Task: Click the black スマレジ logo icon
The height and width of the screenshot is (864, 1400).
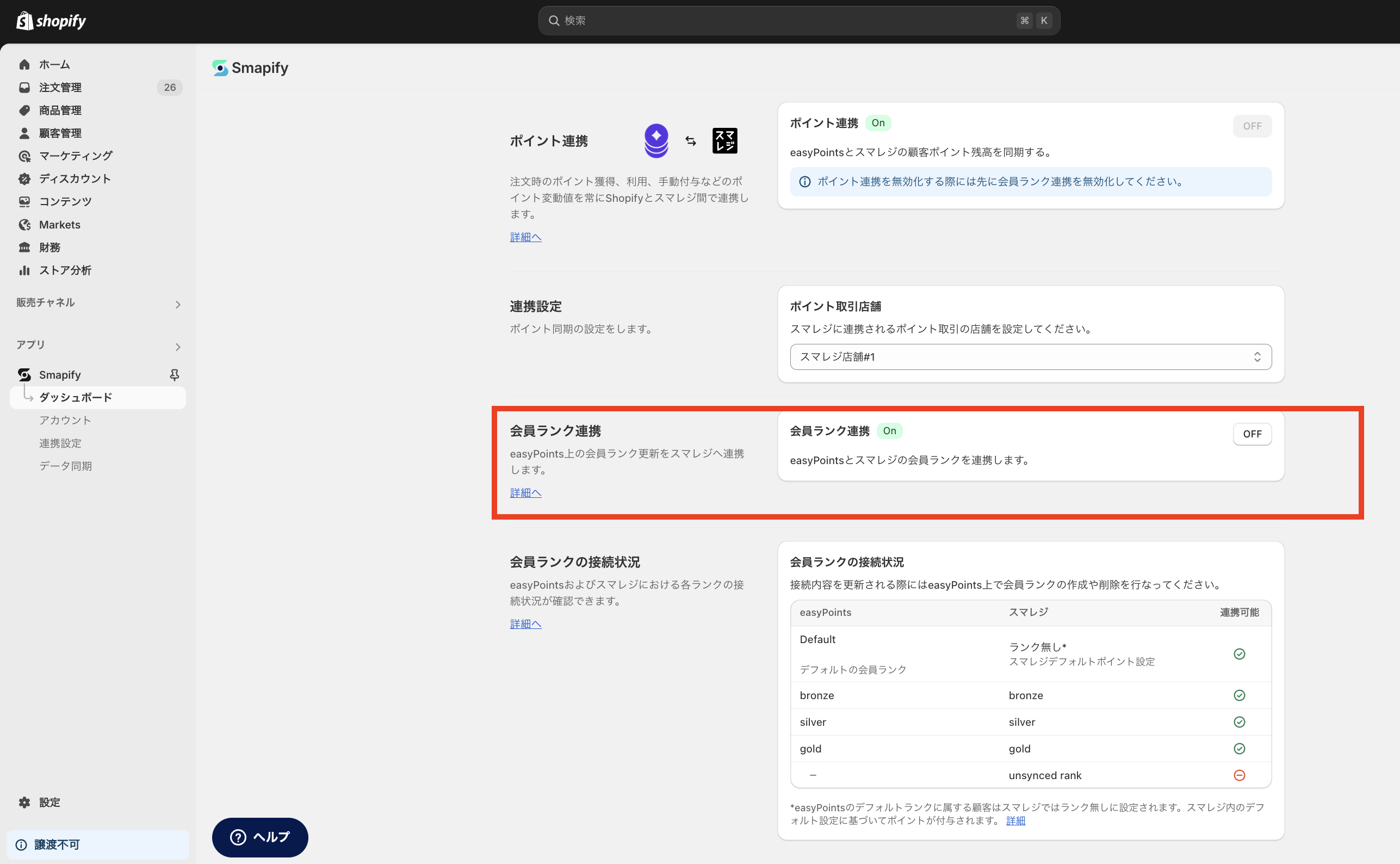Action: tap(725, 140)
